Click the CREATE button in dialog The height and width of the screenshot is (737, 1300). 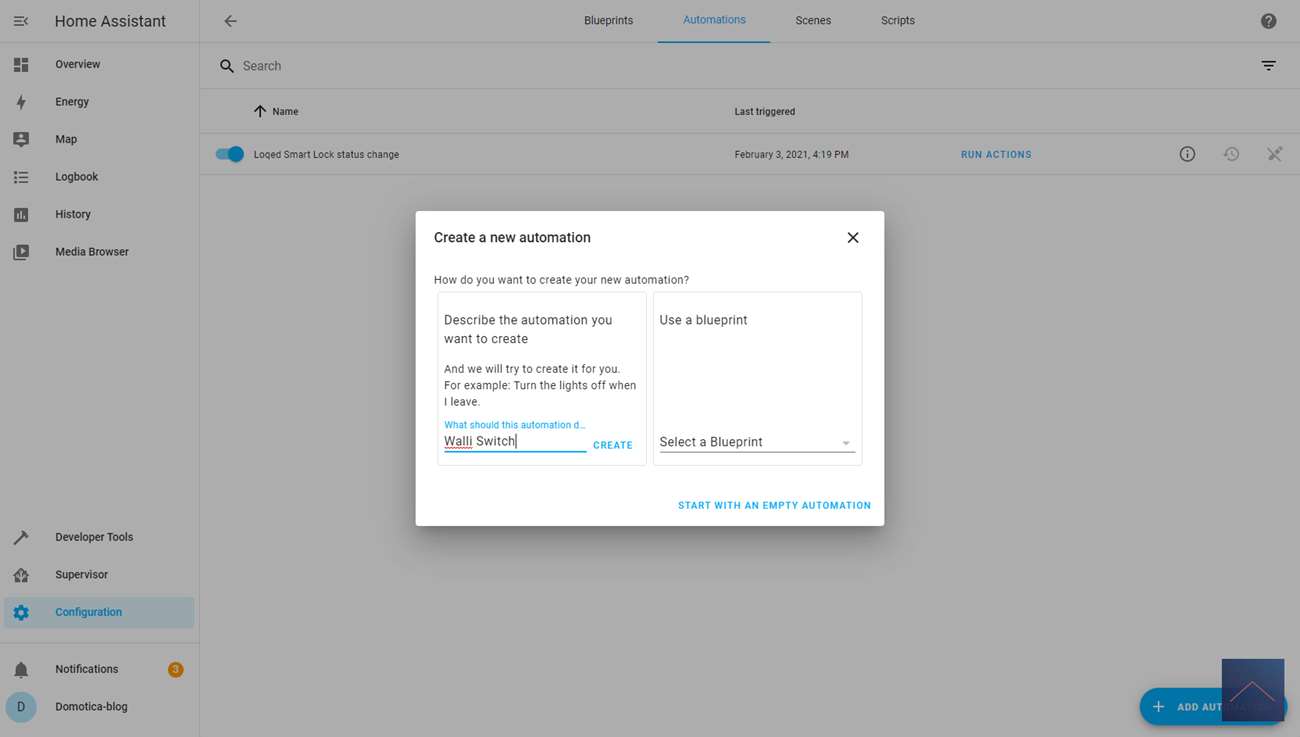tap(612, 445)
